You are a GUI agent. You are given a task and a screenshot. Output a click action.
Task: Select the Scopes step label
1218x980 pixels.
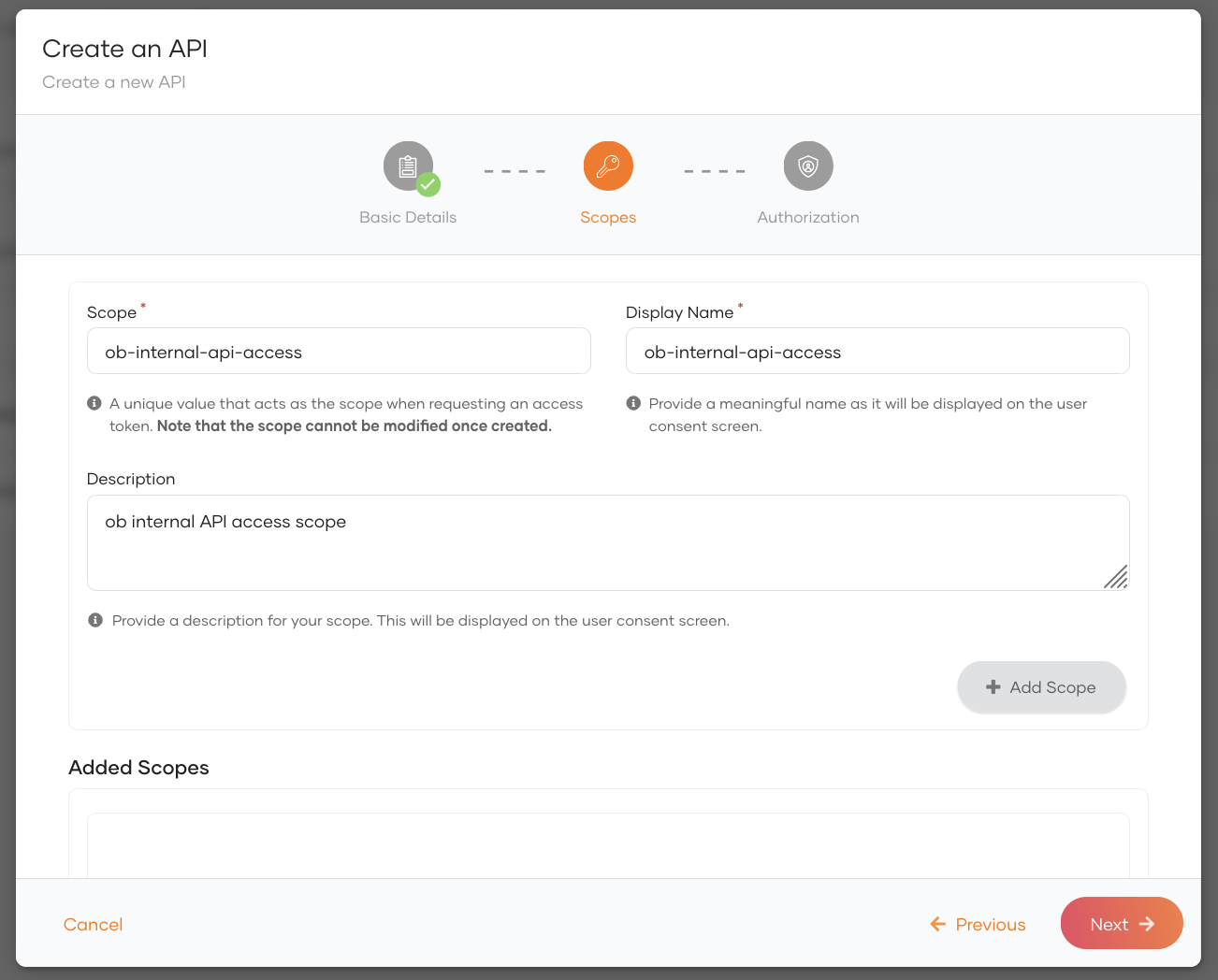coord(608,216)
